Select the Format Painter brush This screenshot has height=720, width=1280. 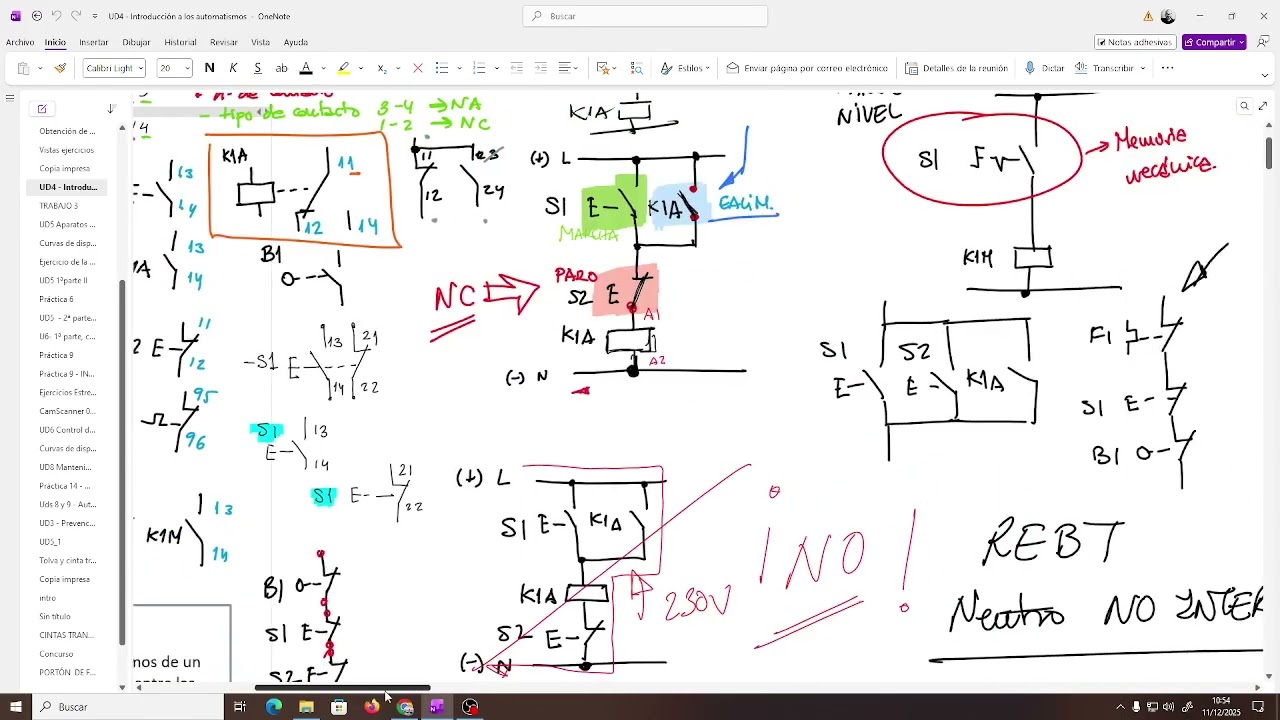pyautogui.click(x=60, y=68)
